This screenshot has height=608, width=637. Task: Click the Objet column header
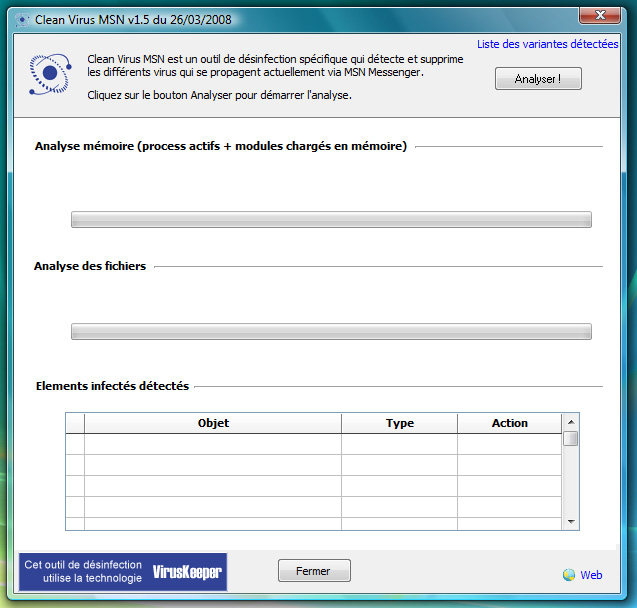(x=213, y=423)
